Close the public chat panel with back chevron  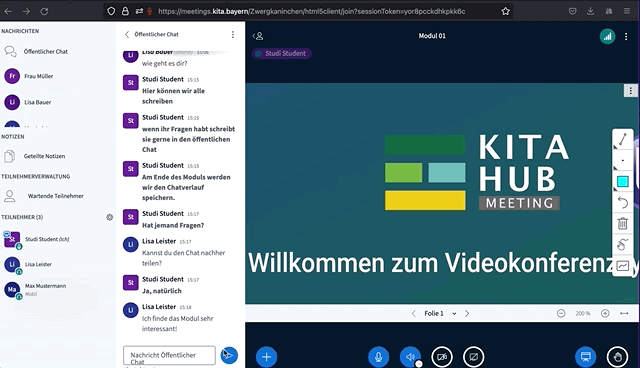[127, 34]
